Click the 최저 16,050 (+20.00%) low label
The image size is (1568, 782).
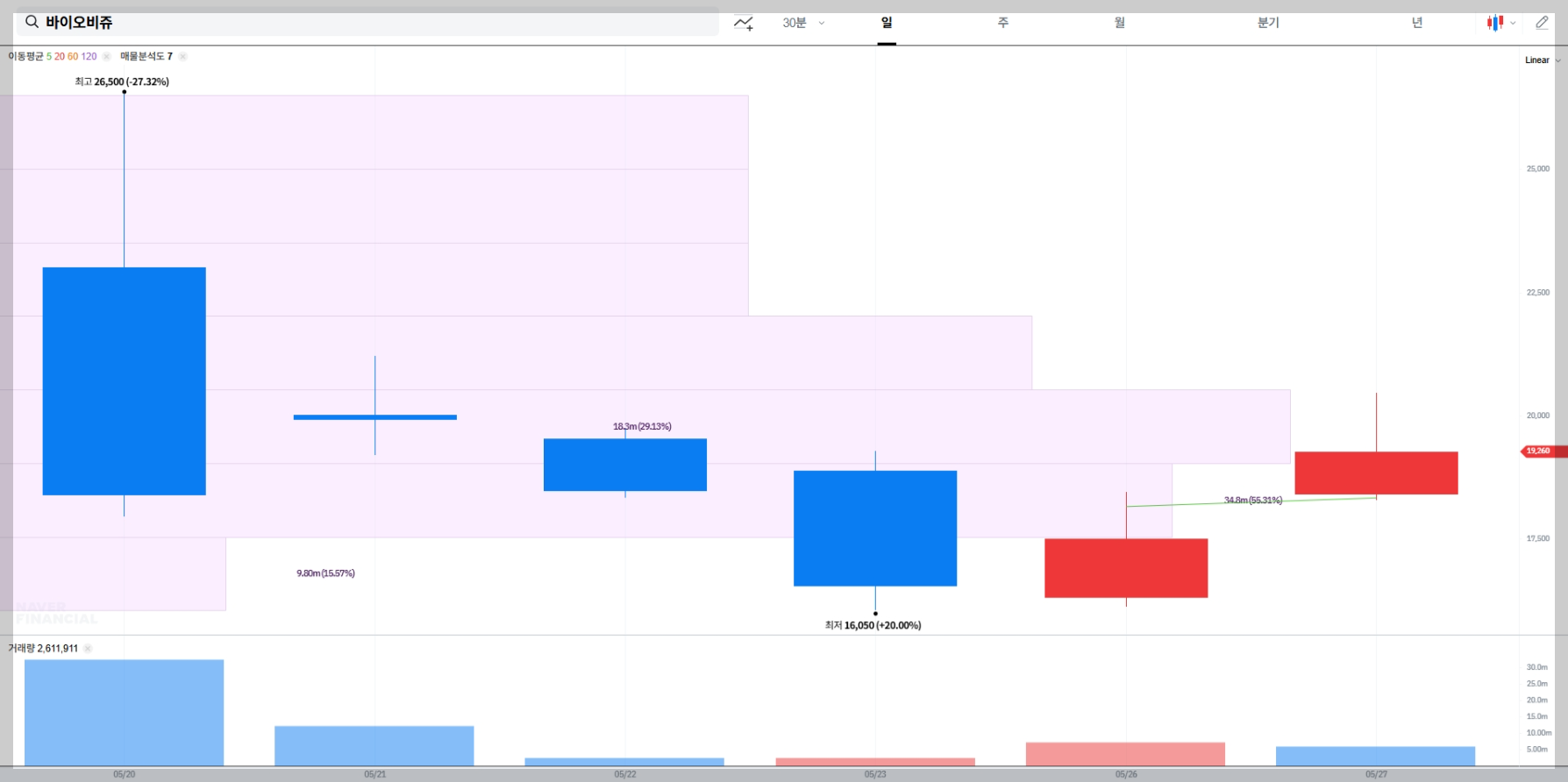(x=873, y=625)
